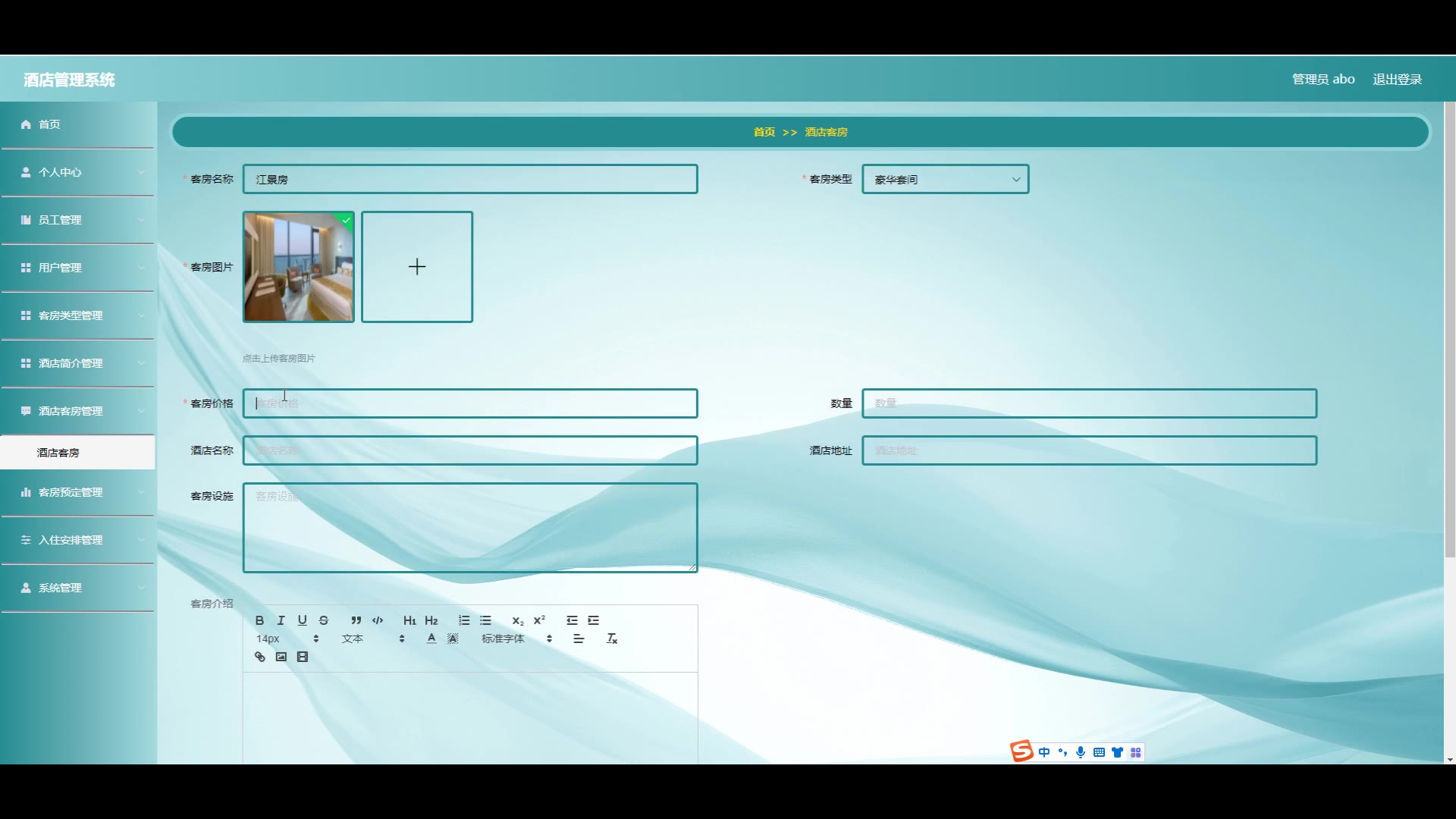Expand the 入住安排管理 sidebar menu

77,540
